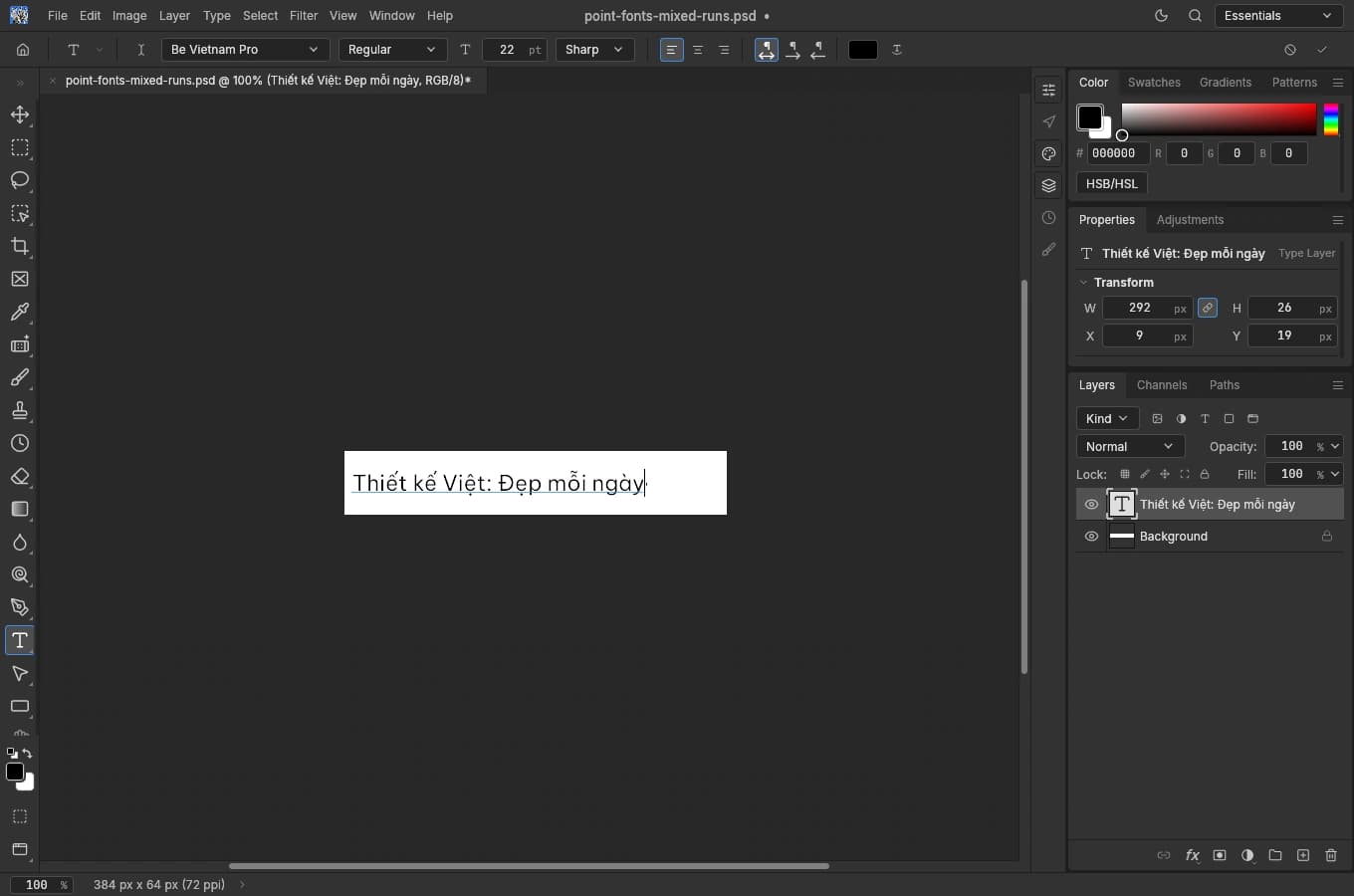Open the Regular font style dropdown

click(392, 50)
